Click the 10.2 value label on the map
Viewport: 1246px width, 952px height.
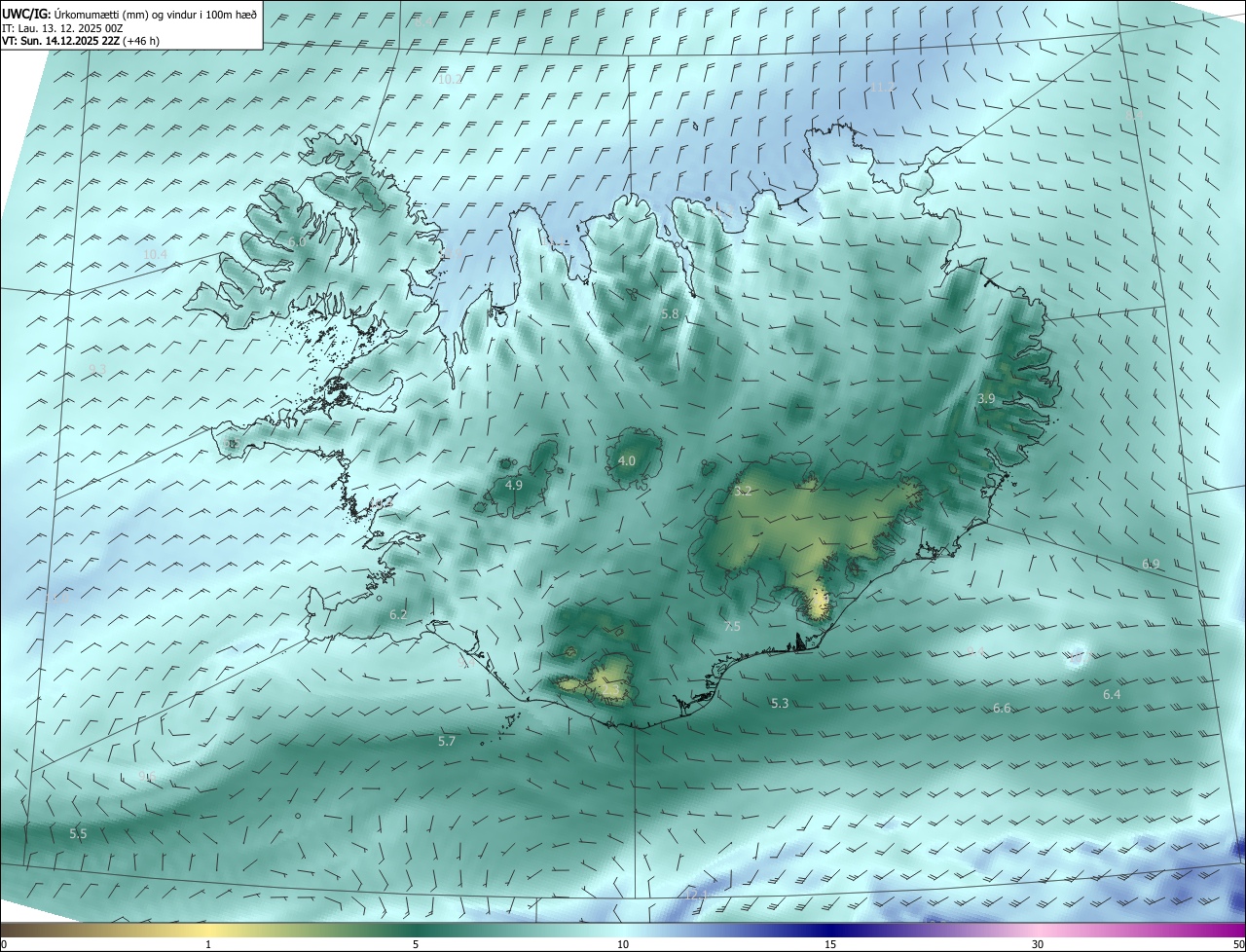[450, 80]
